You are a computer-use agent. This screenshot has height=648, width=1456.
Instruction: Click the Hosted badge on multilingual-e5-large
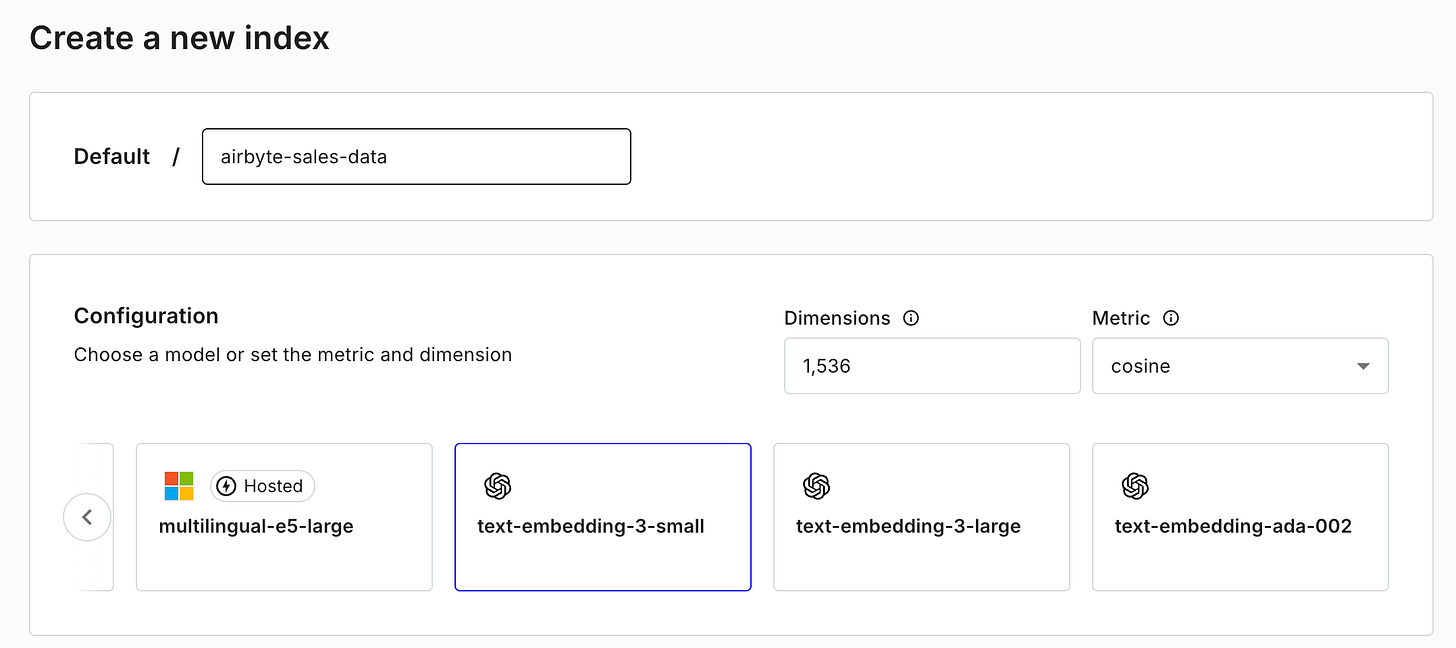262,486
